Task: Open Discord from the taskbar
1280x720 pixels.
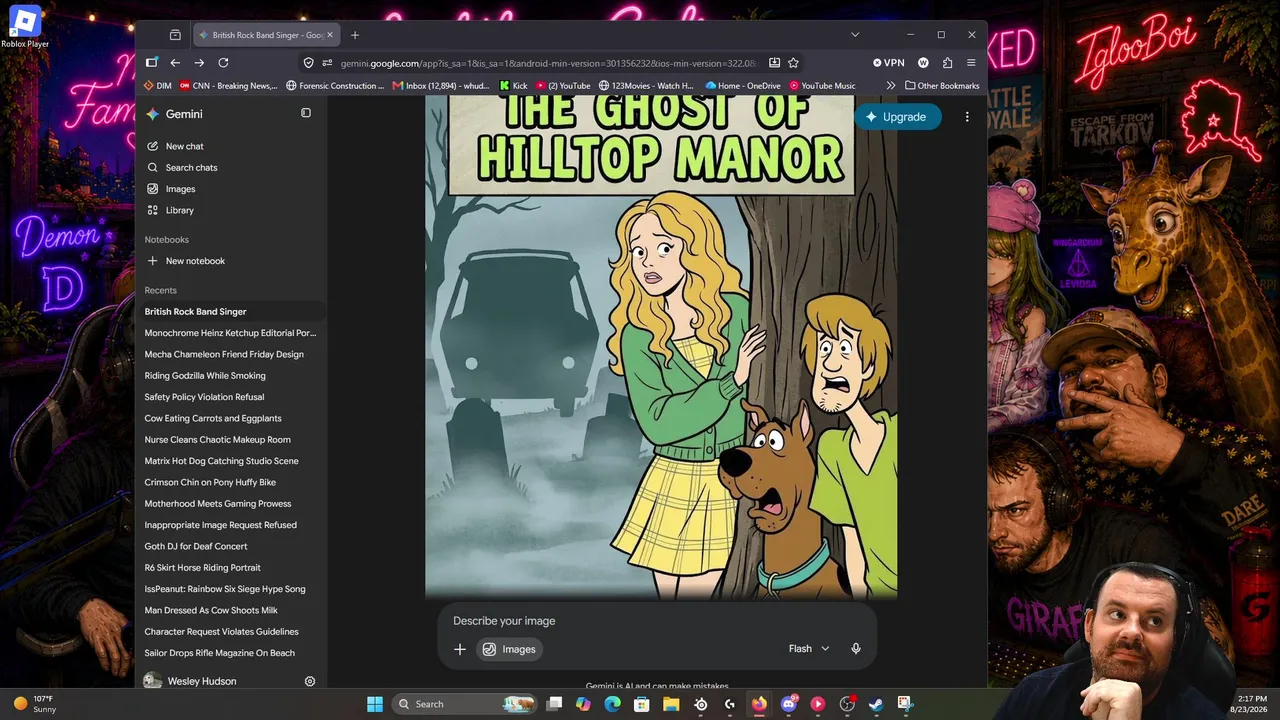Action: (x=789, y=704)
